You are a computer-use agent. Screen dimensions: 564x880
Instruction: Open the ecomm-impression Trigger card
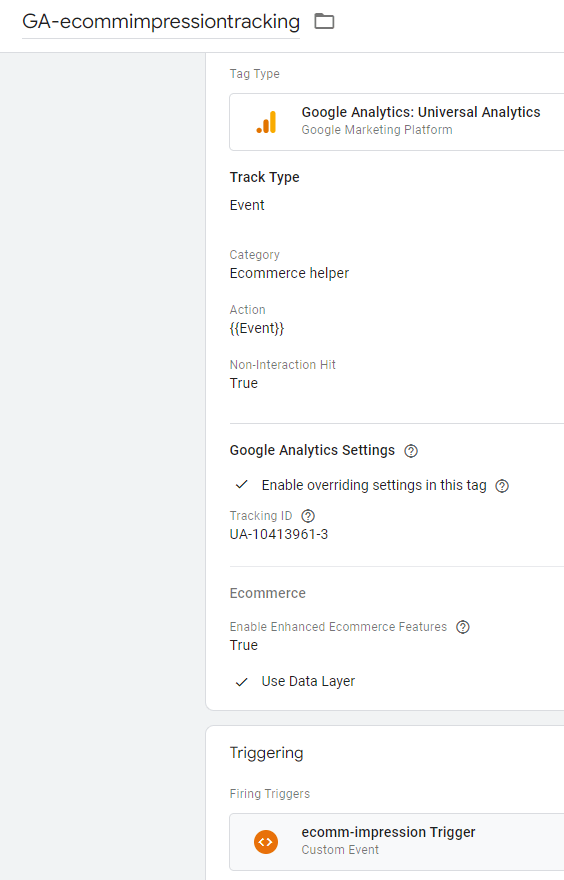pos(396,842)
